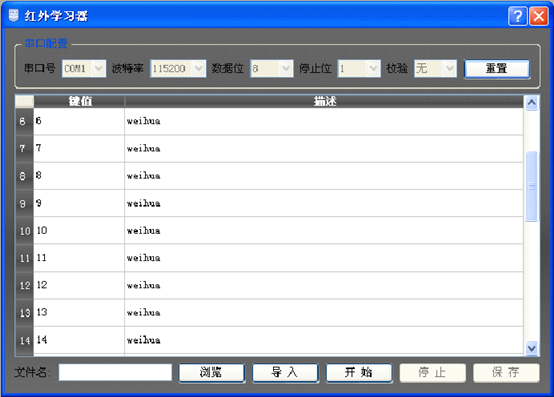Open the 数据位 dropdown
Image resolution: width=554 pixels, height=397 pixels.
[x=272, y=68]
